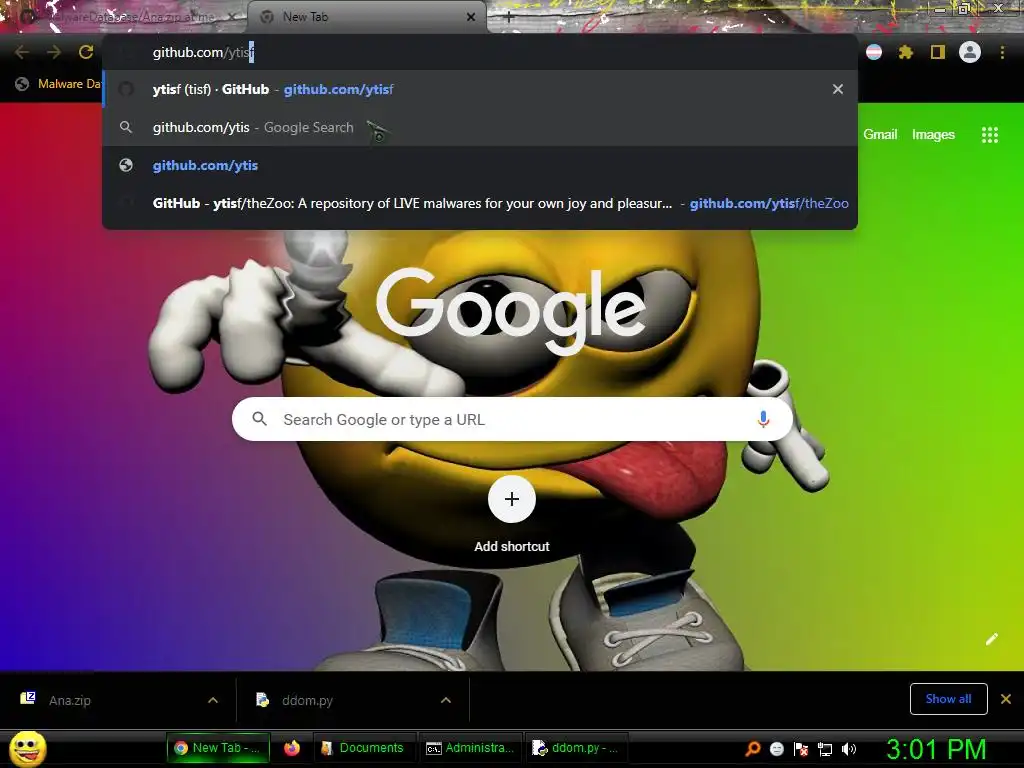Open the Extensions puzzle piece icon
The height and width of the screenshot is (768, 1024).
coord(905,52)
